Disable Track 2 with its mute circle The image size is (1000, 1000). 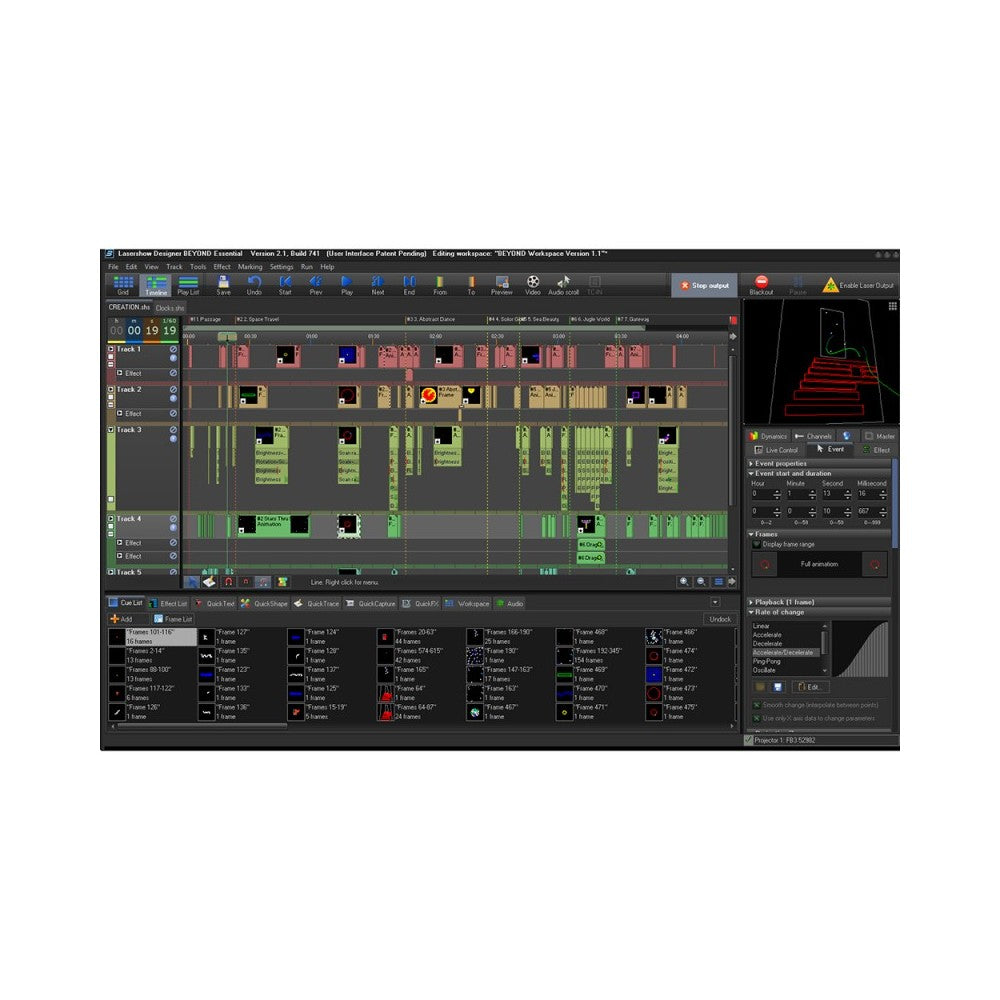click(x=173, y=390)
